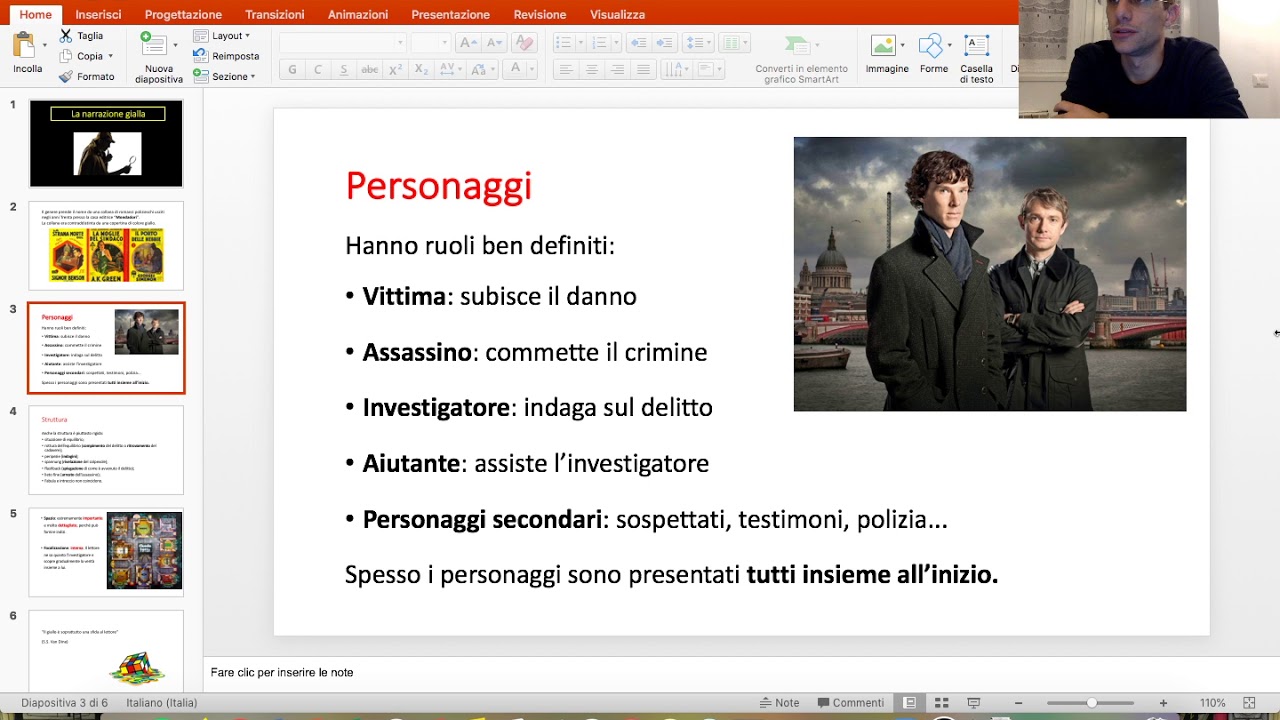Select slide 5 thumbnail with Cluedo board
This screenshot has width=1280, height=720.
tap(106, 552)
